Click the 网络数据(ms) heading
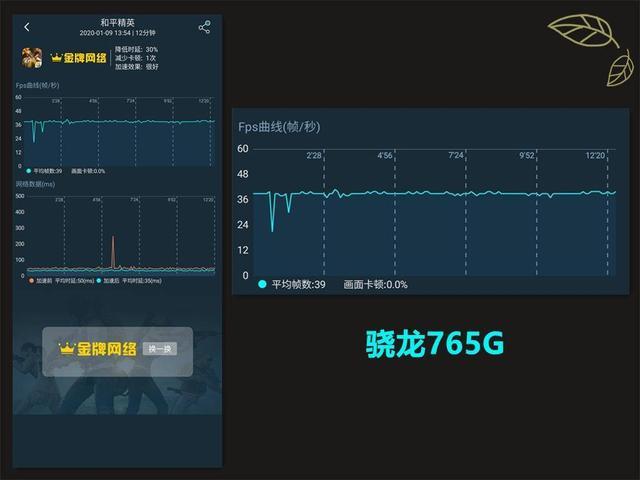 [x=35, y=184]
